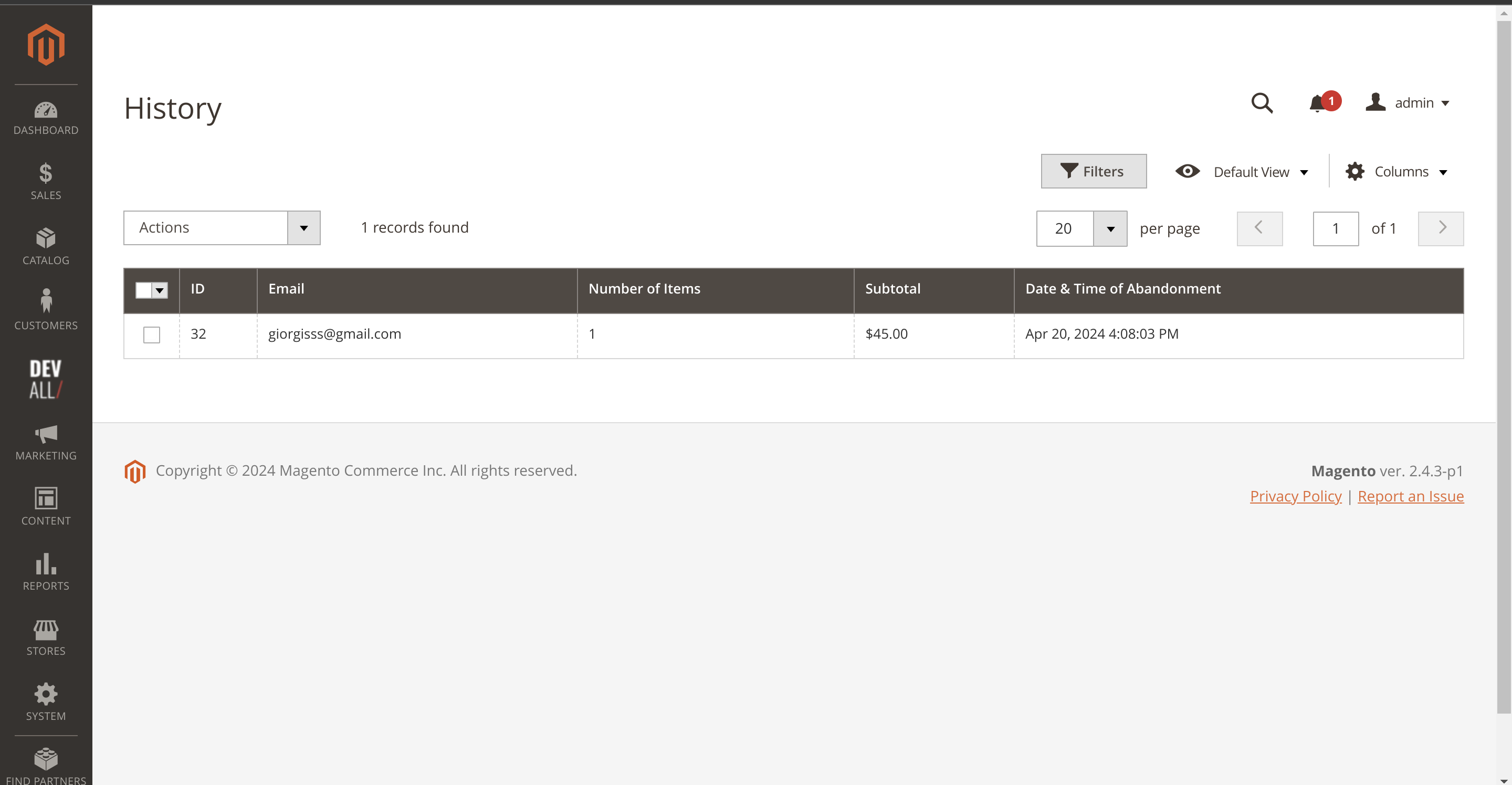The width and height of the screenshot is (1512, 785).
Task: Expand the Columns gear dropdown
Action: tap(1396, 172)
